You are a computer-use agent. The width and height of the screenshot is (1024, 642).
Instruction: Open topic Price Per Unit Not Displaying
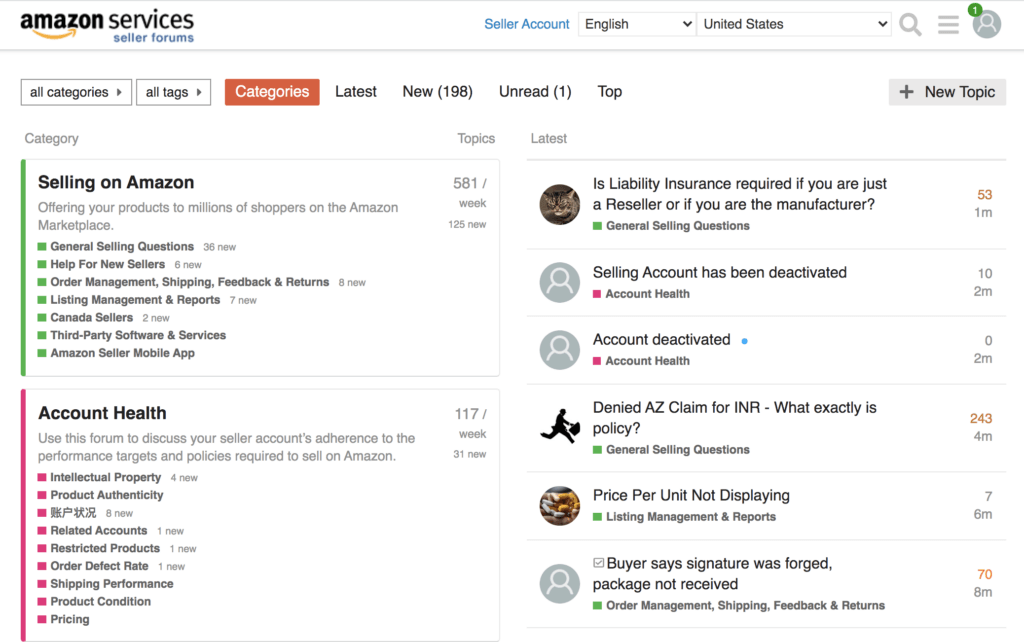click(x=691, y=495)
